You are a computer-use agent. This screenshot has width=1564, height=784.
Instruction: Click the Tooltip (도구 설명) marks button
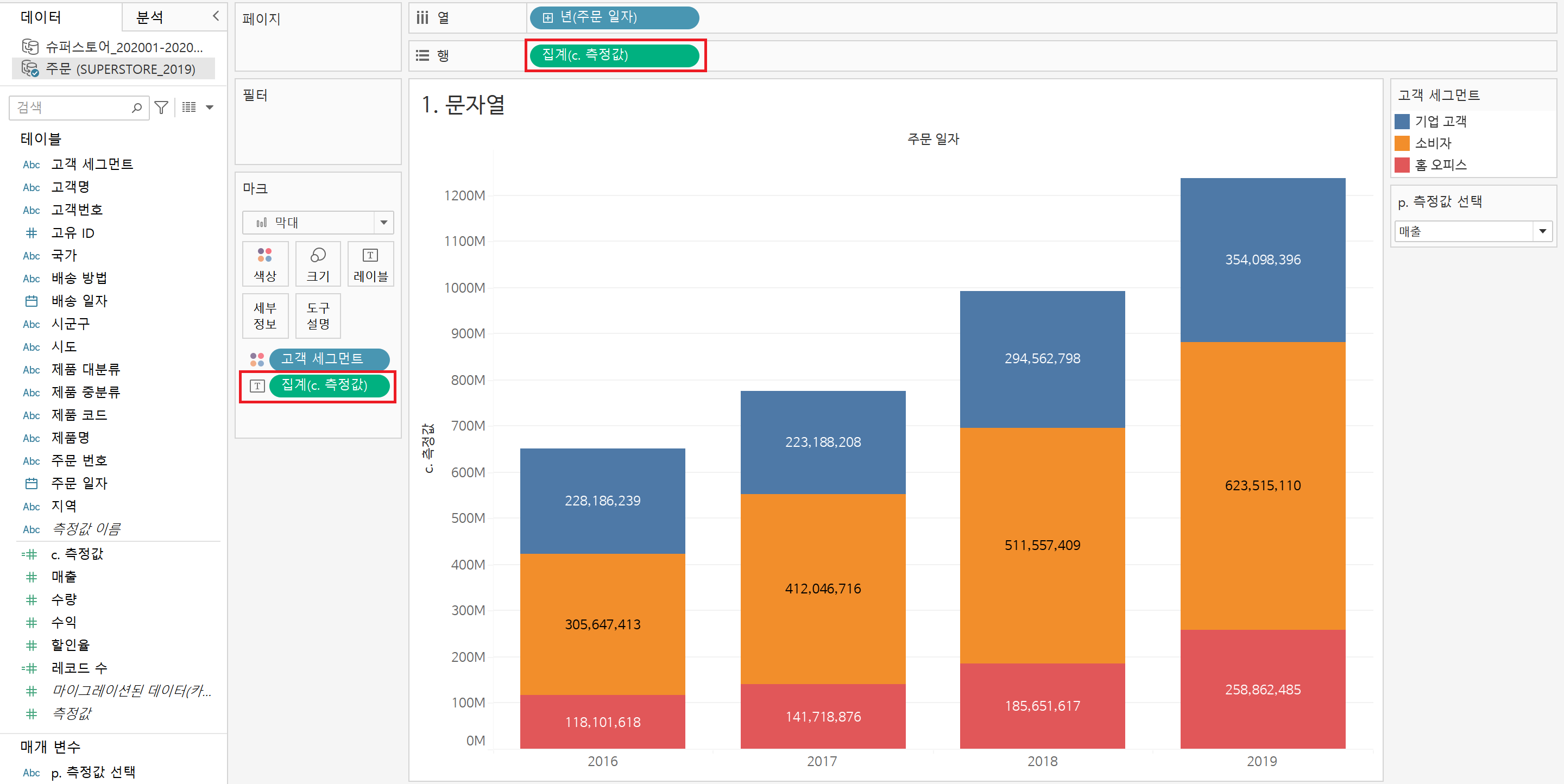[x=318, y=315]
